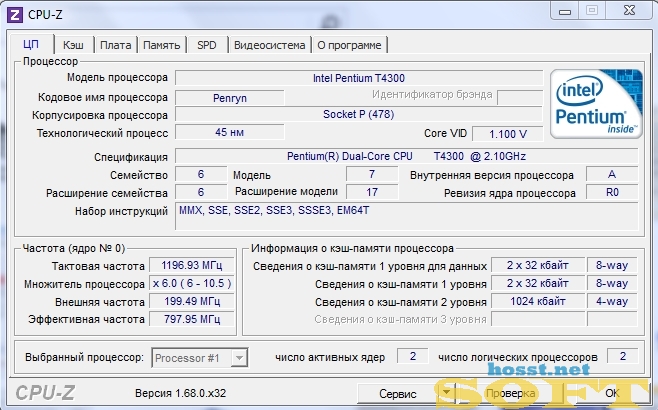Click the 8-way value in L1 data row
658x410 pixels.
pyautogui.click(x=612, y=265)
